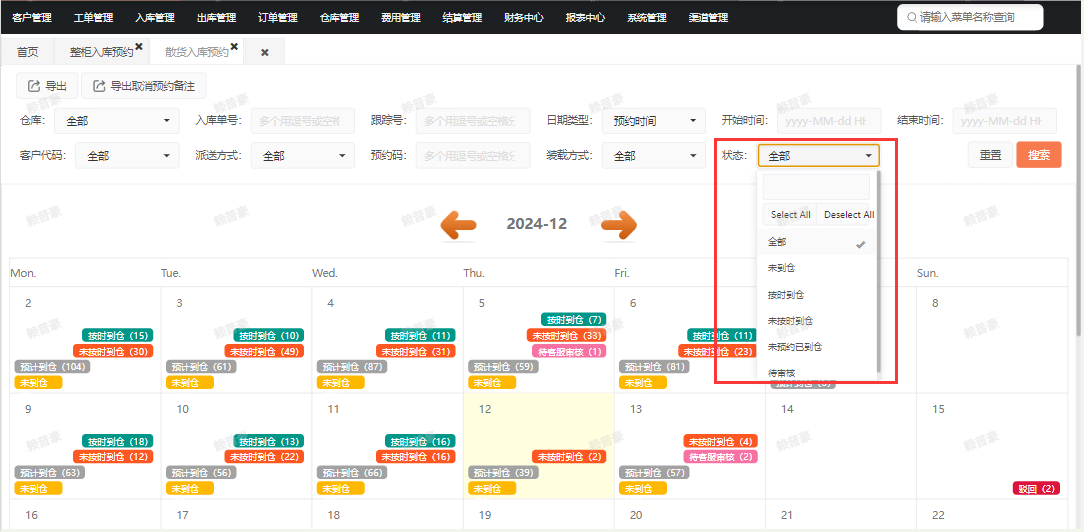Go to previous month with left arrow
This screenshot has width=1084, height=532.
(x=458, y=225)
